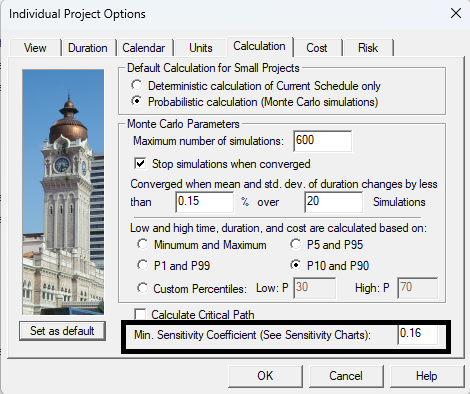Click the convergence percent field showing 0.15
Viewport: 470px width, 394px height.
205,202
